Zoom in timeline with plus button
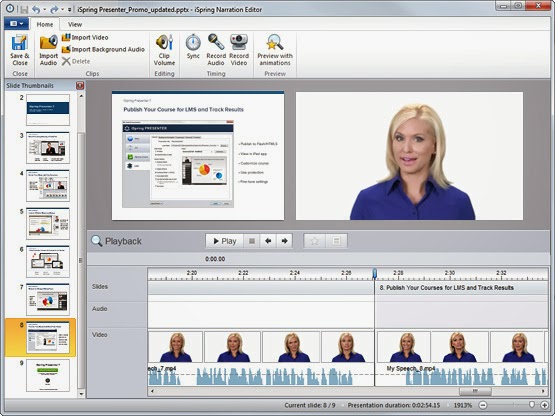The height and width of the screenshot is (416, 555). point(544,405)
